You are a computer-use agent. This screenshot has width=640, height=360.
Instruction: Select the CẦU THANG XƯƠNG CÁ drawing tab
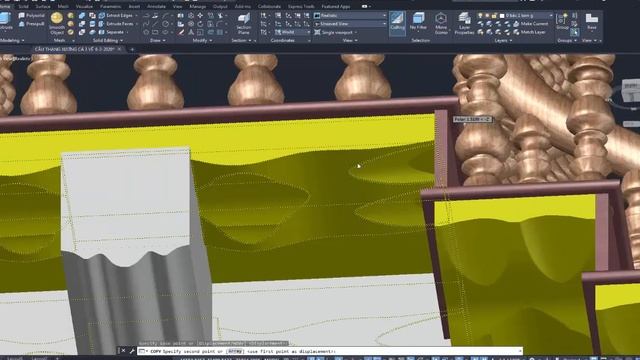(x=74, y=49)
